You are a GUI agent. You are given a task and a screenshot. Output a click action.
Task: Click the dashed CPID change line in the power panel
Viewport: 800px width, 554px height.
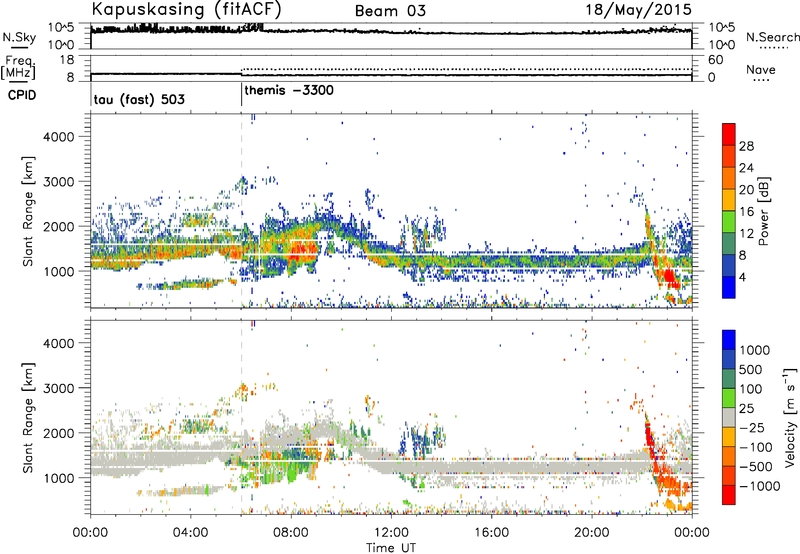tap(242, 211)
